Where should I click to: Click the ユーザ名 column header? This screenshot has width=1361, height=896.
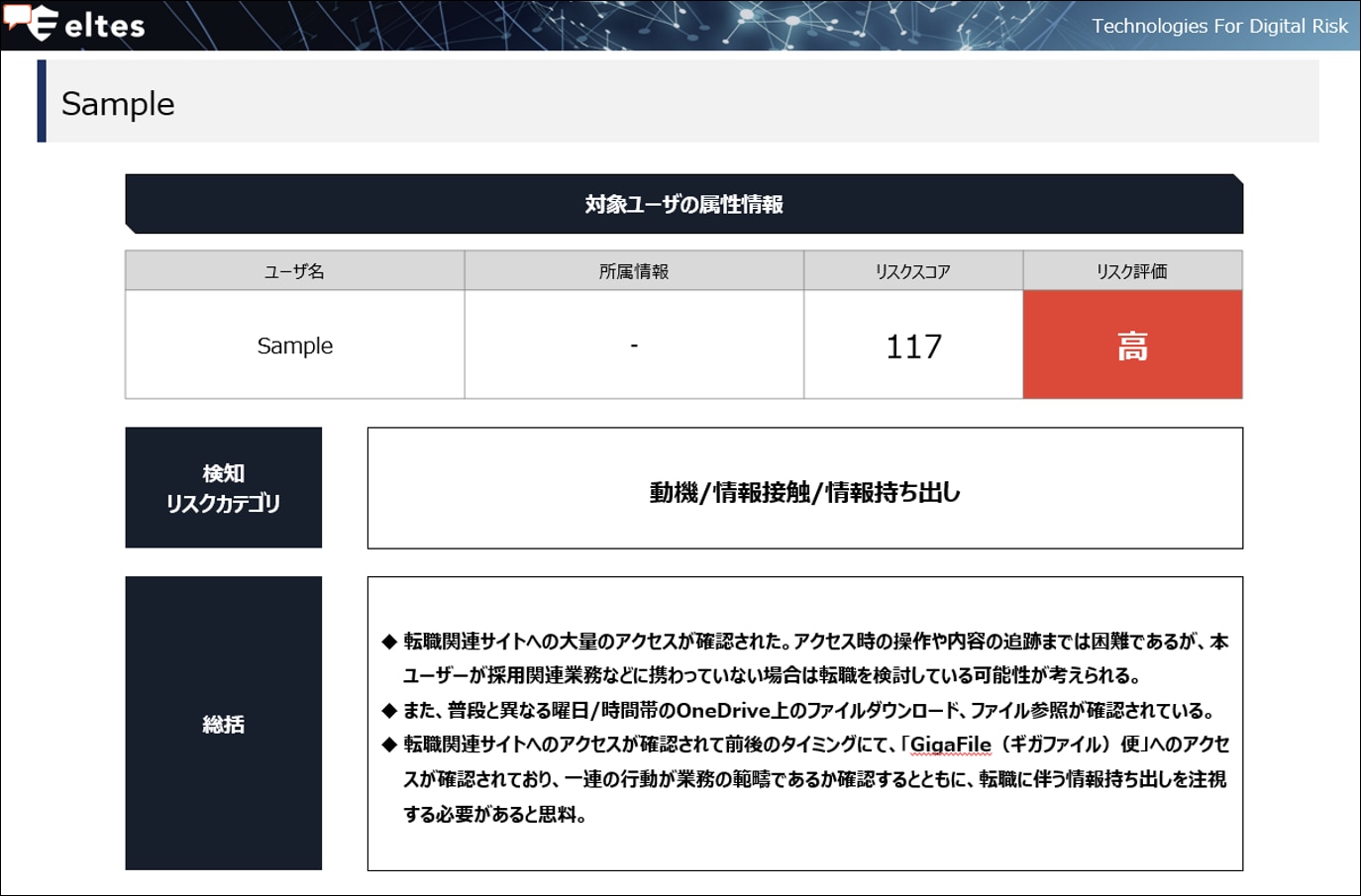pyautogui.click(x=294, y=271)
